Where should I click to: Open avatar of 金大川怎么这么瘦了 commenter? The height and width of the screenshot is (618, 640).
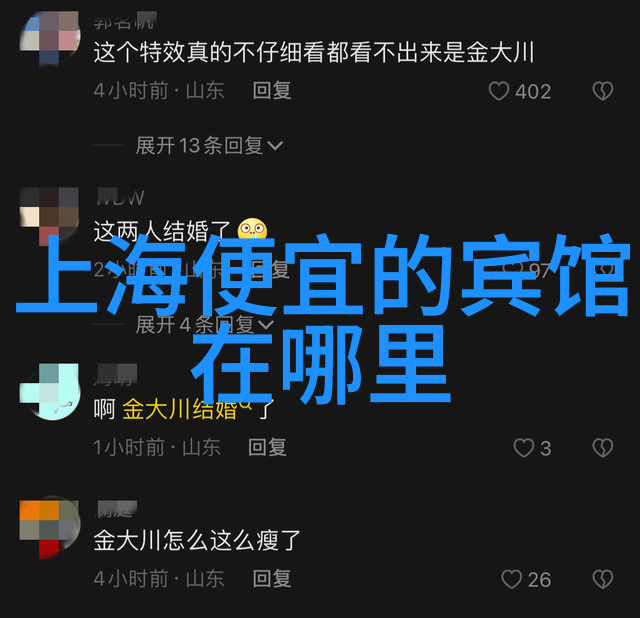tap(50, 528)
